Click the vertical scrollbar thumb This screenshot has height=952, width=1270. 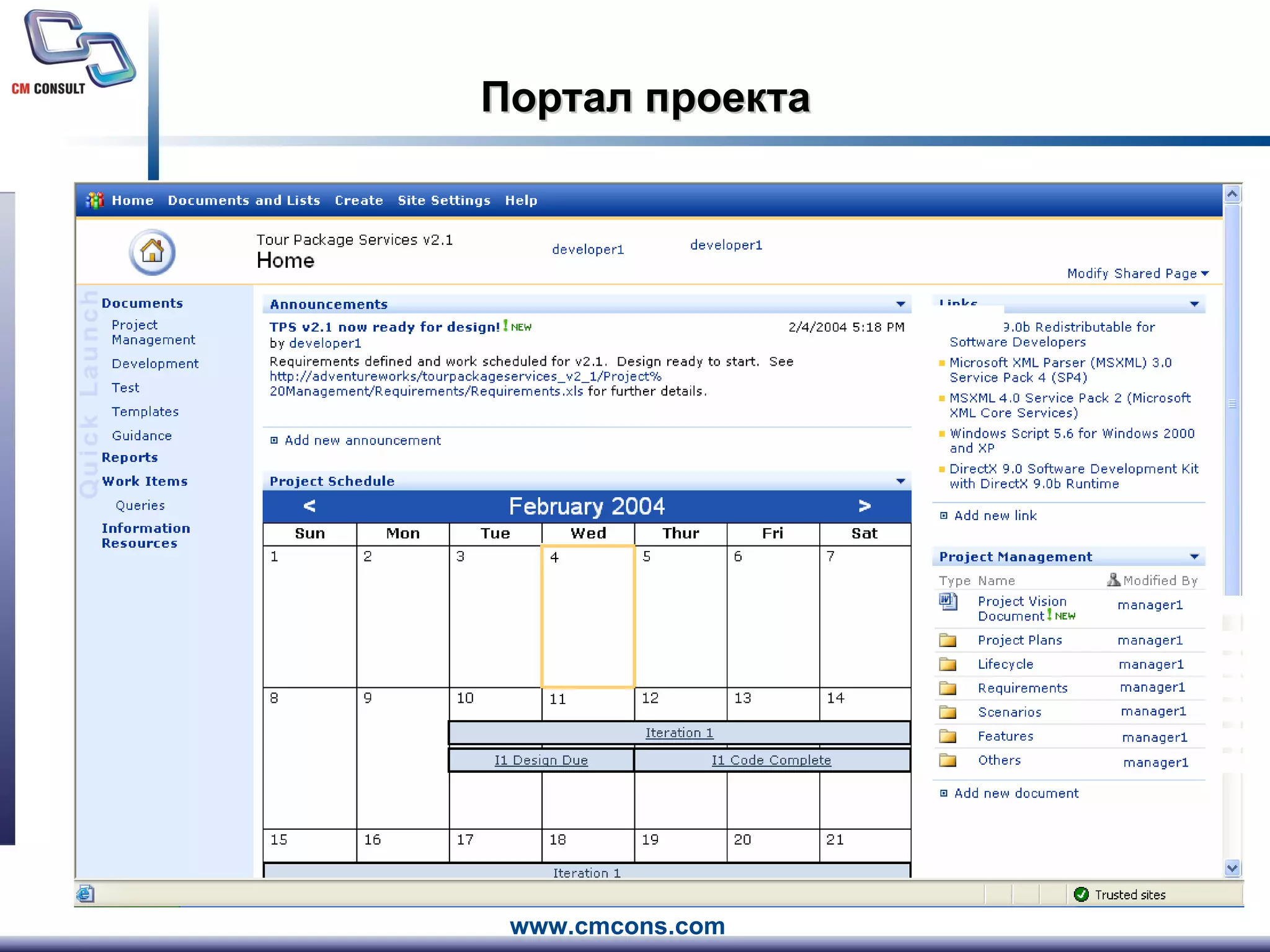tap(1232, 400)
